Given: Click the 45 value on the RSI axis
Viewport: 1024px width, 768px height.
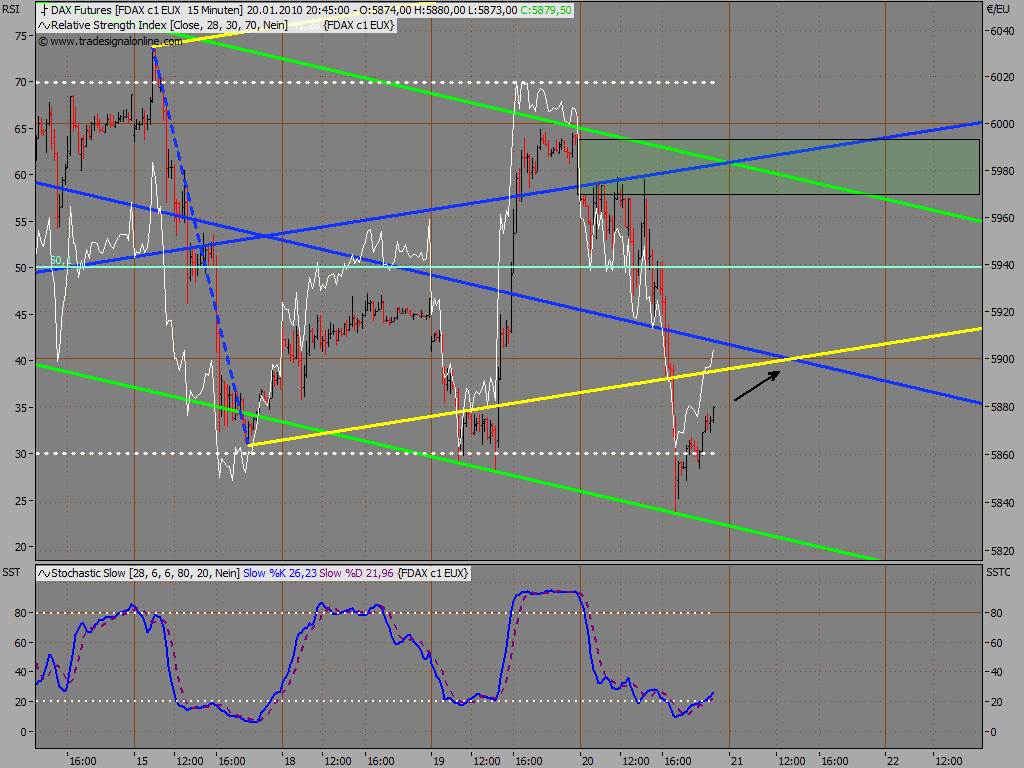Looking at the screenshot, I should click(x=21, y=315).
